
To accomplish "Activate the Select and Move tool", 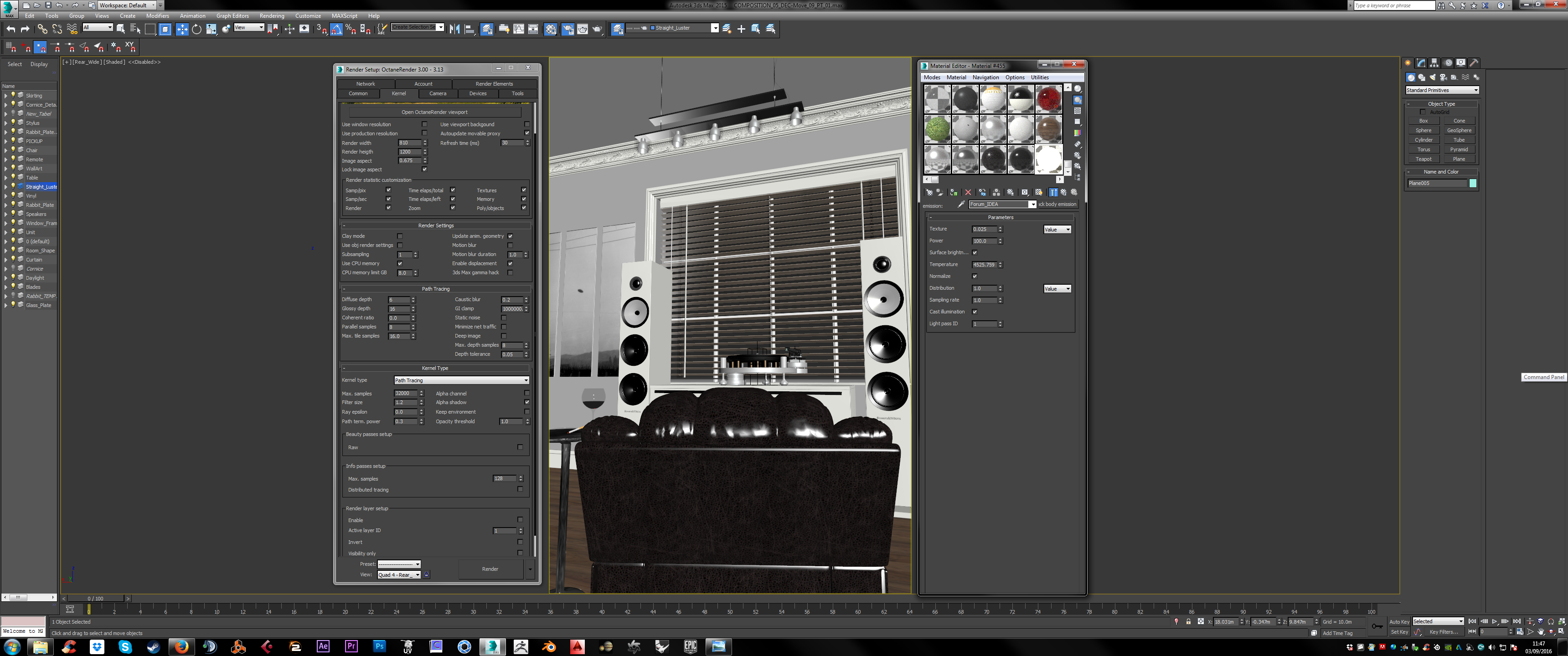I will coord(182,29).
